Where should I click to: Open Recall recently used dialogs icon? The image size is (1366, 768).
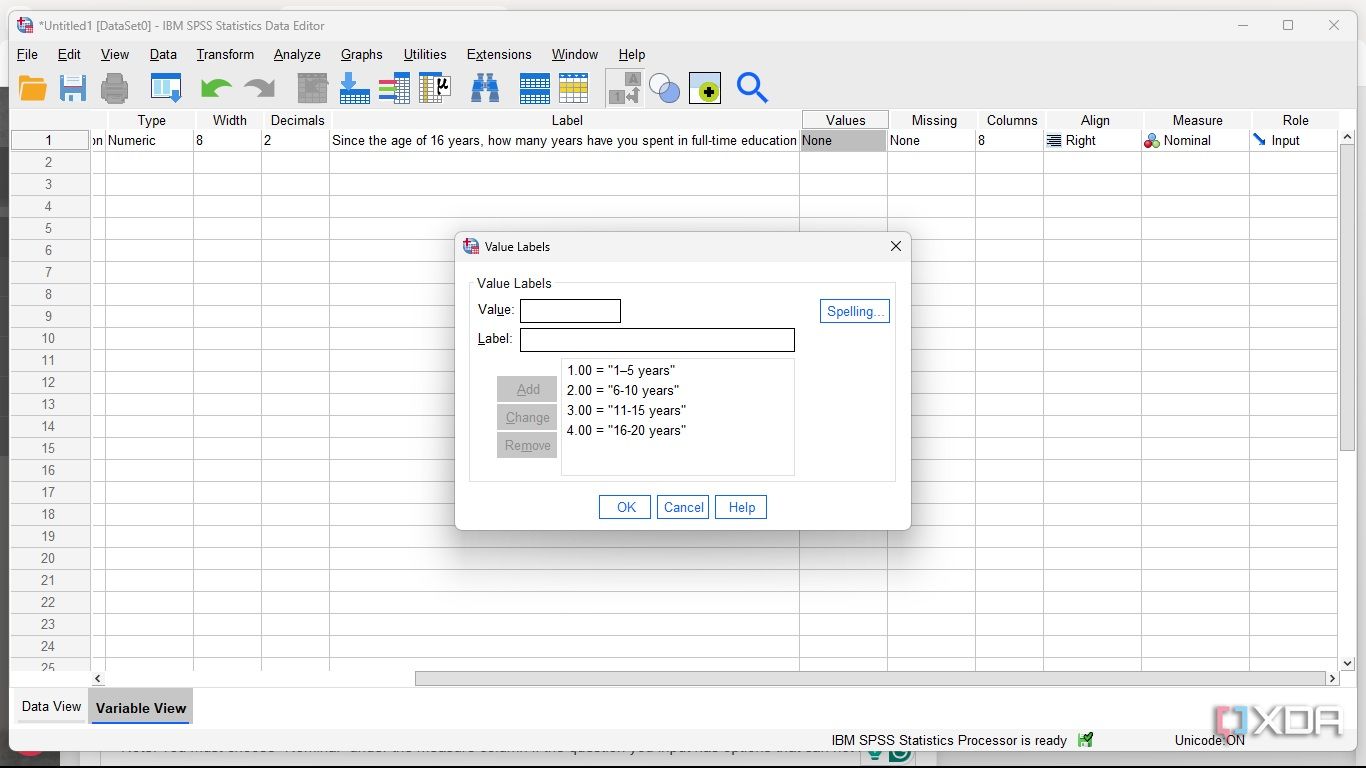166,88
